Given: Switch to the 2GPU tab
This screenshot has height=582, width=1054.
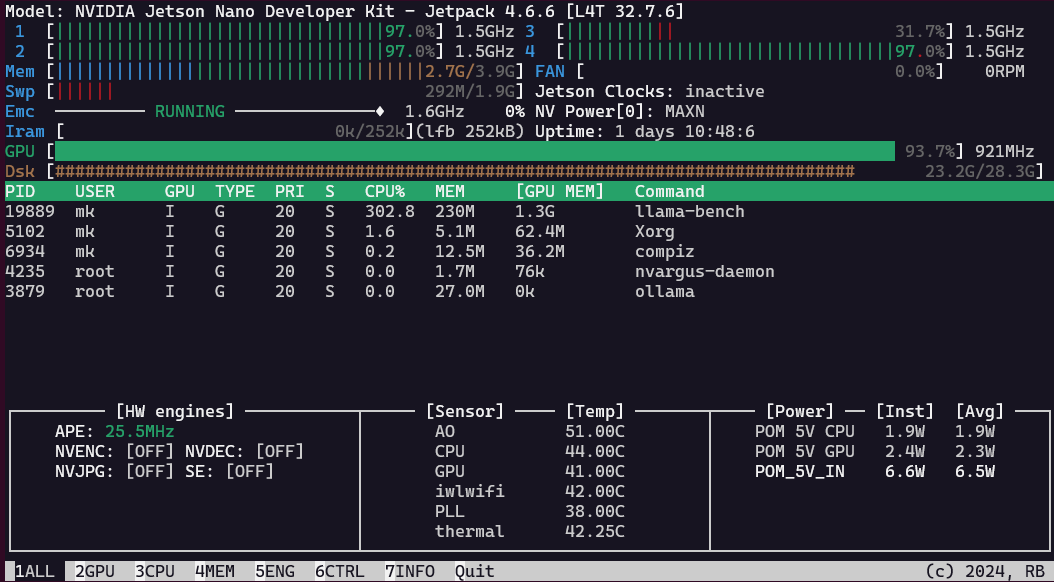Looking at the screenshot, I should [95, 571].
